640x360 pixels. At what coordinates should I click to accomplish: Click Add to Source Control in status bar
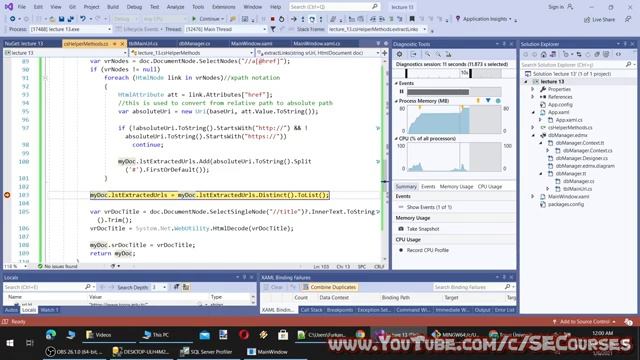coord(584,322)
